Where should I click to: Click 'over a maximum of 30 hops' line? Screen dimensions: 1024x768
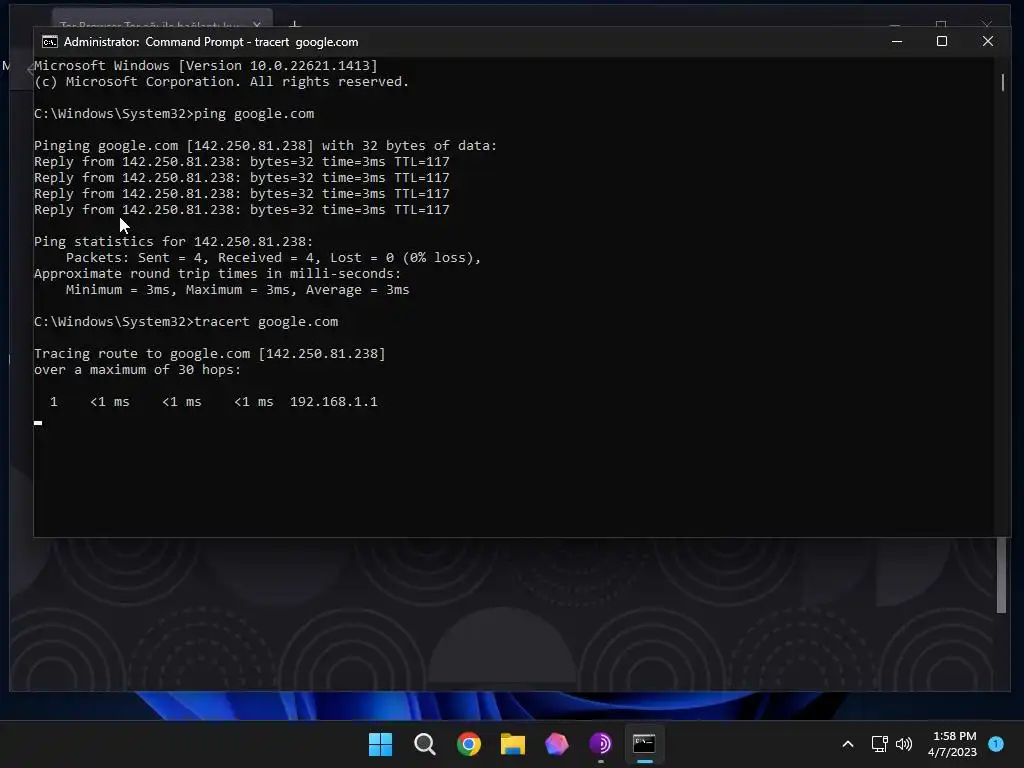(137, 370)
